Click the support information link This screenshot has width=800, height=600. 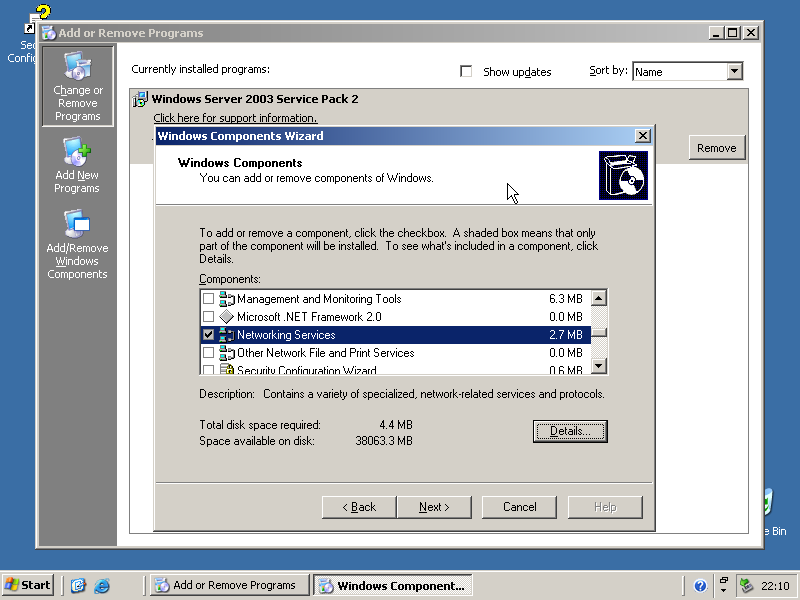[x=235, y=118]
